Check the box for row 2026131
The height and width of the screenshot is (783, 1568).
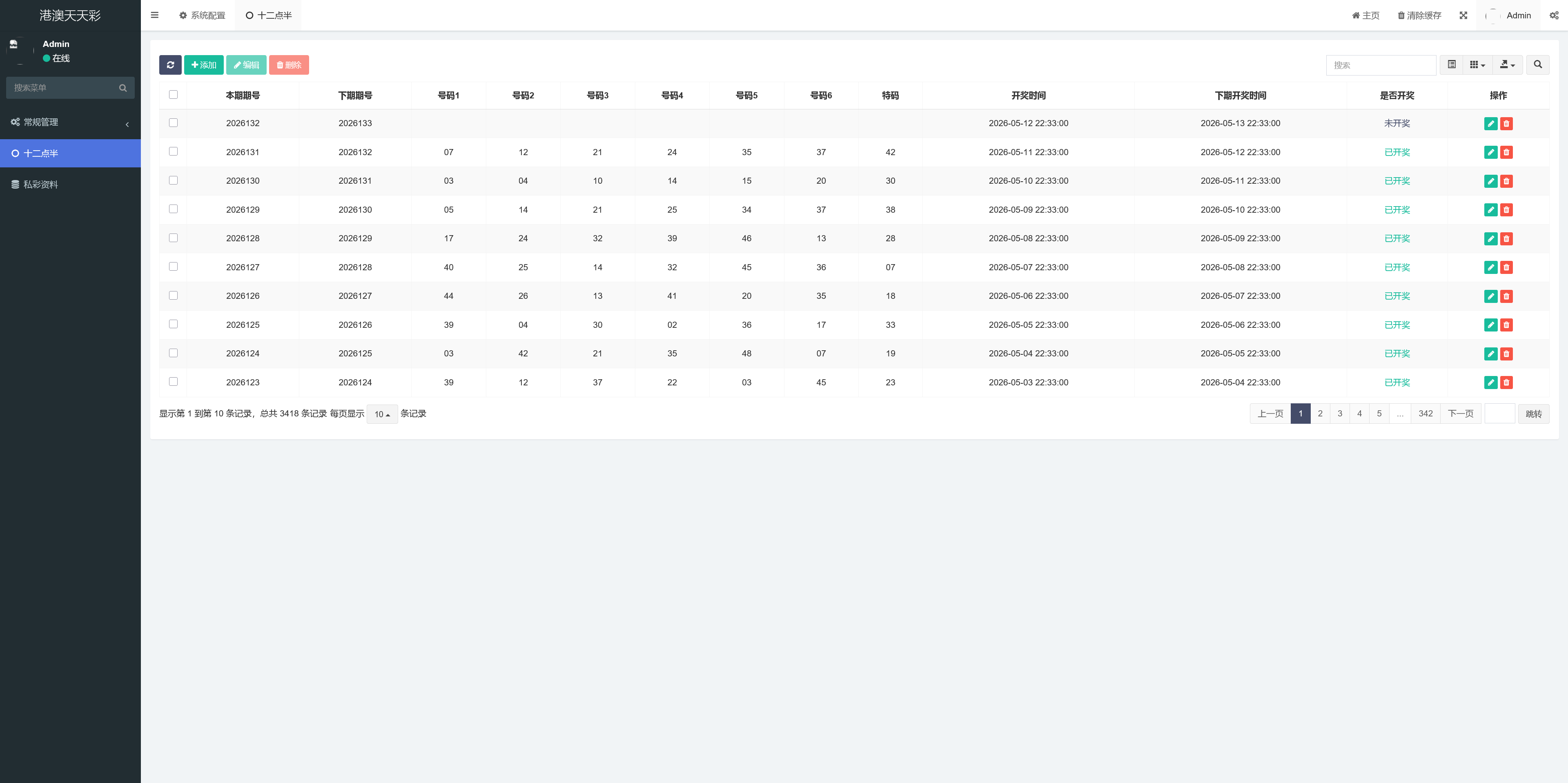pyautogui.click(x=174, y=151)
